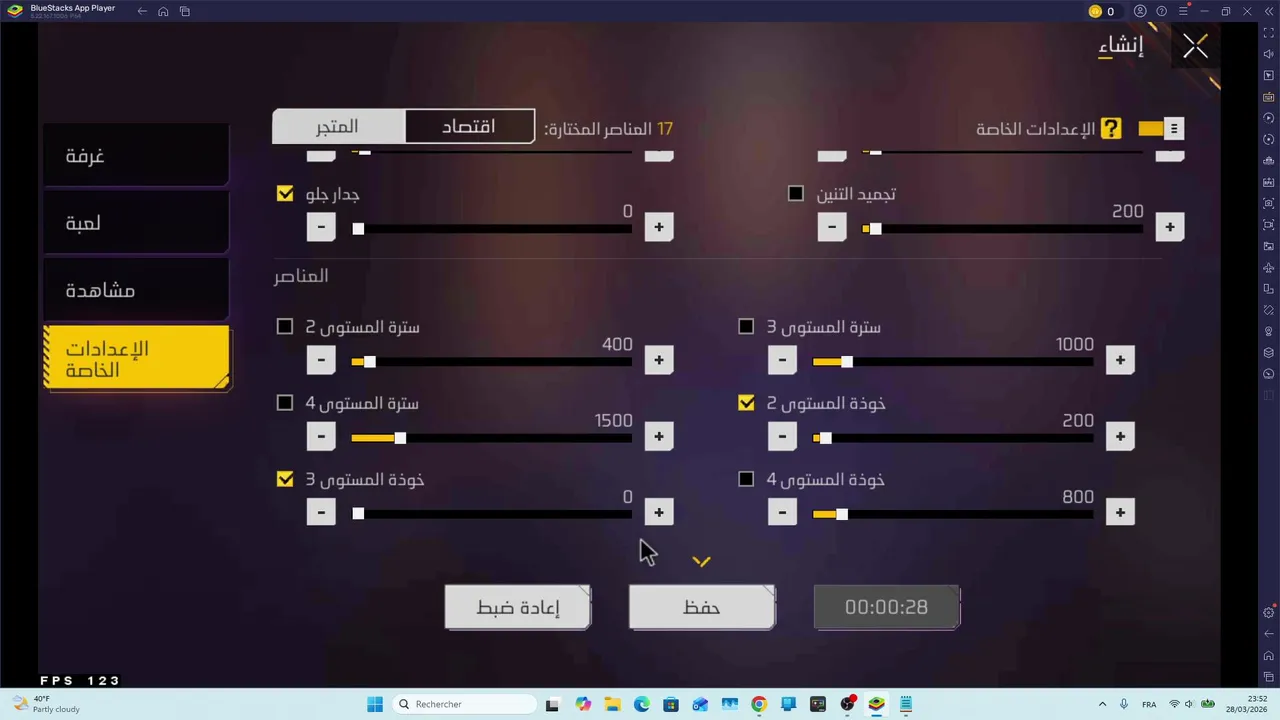The height and width of the screenshot is (720, 1280).
Task: Open the yellow question mark help icon
Action: [x=1111, y=129]
